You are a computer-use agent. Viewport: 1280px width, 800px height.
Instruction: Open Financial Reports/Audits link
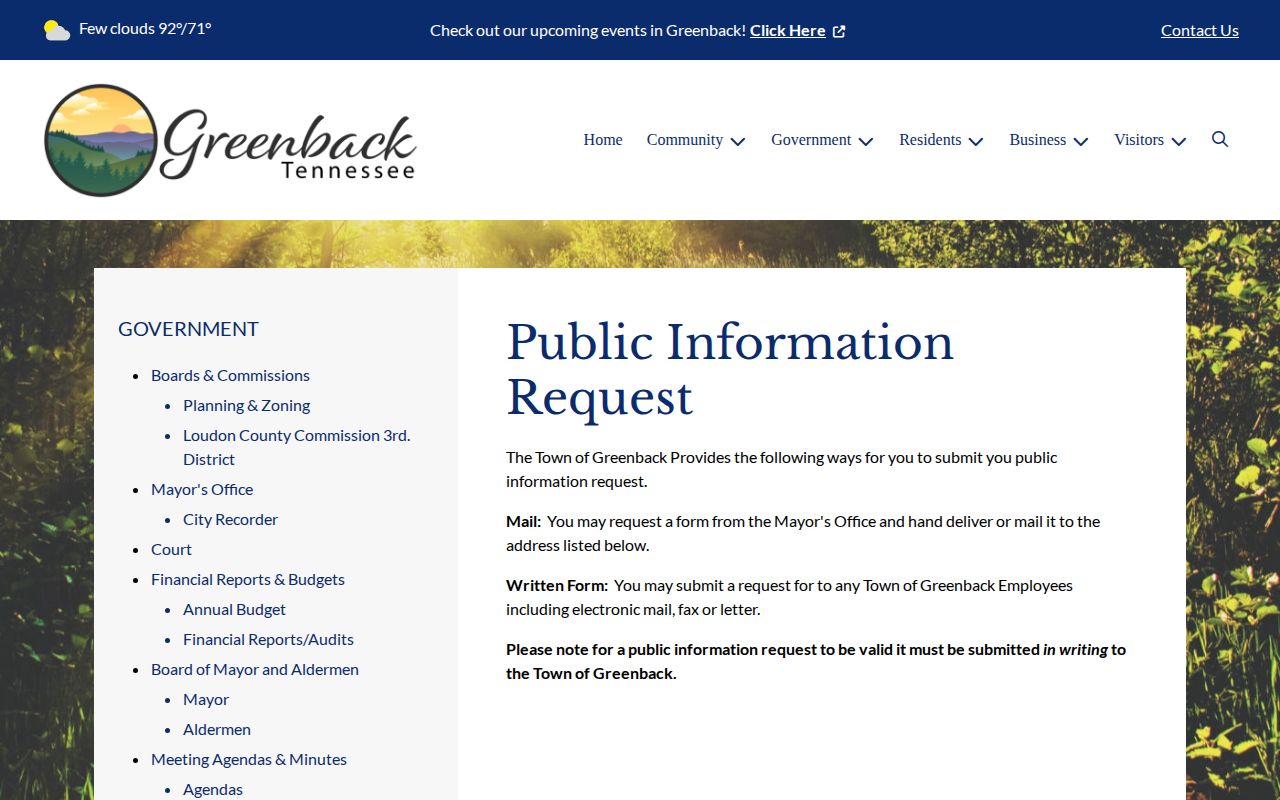[268, 639]
